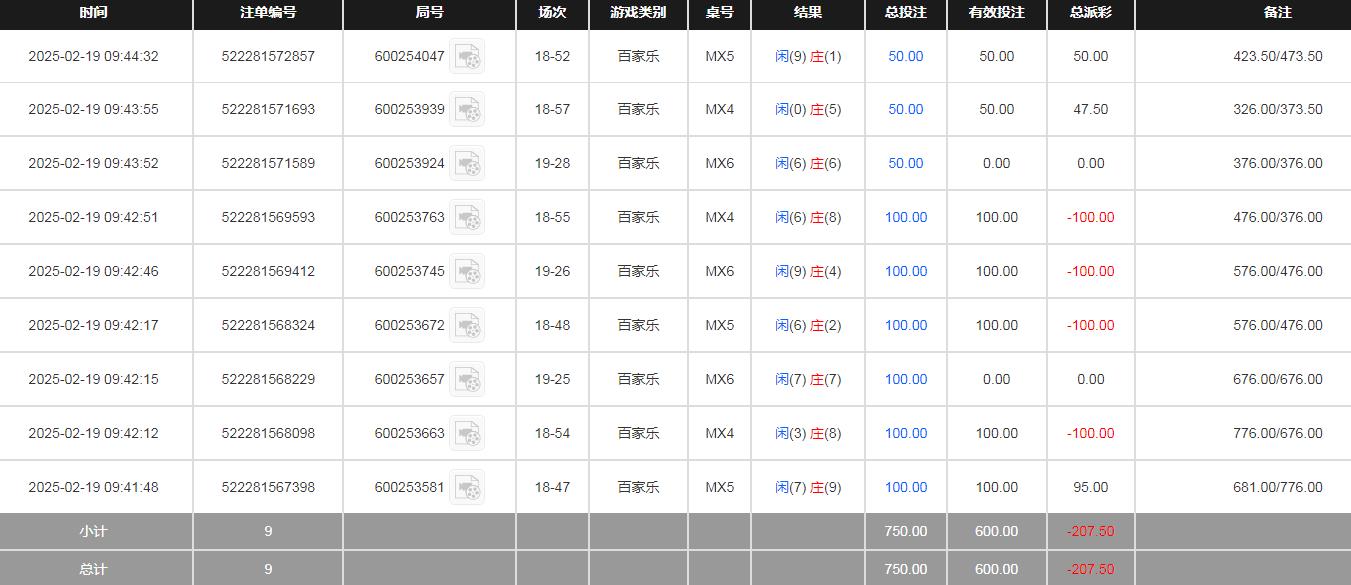Image resolution: width=1351 pixels, height=585 pixels.
Task: Click the 总投注 column header
Action: 905,13
